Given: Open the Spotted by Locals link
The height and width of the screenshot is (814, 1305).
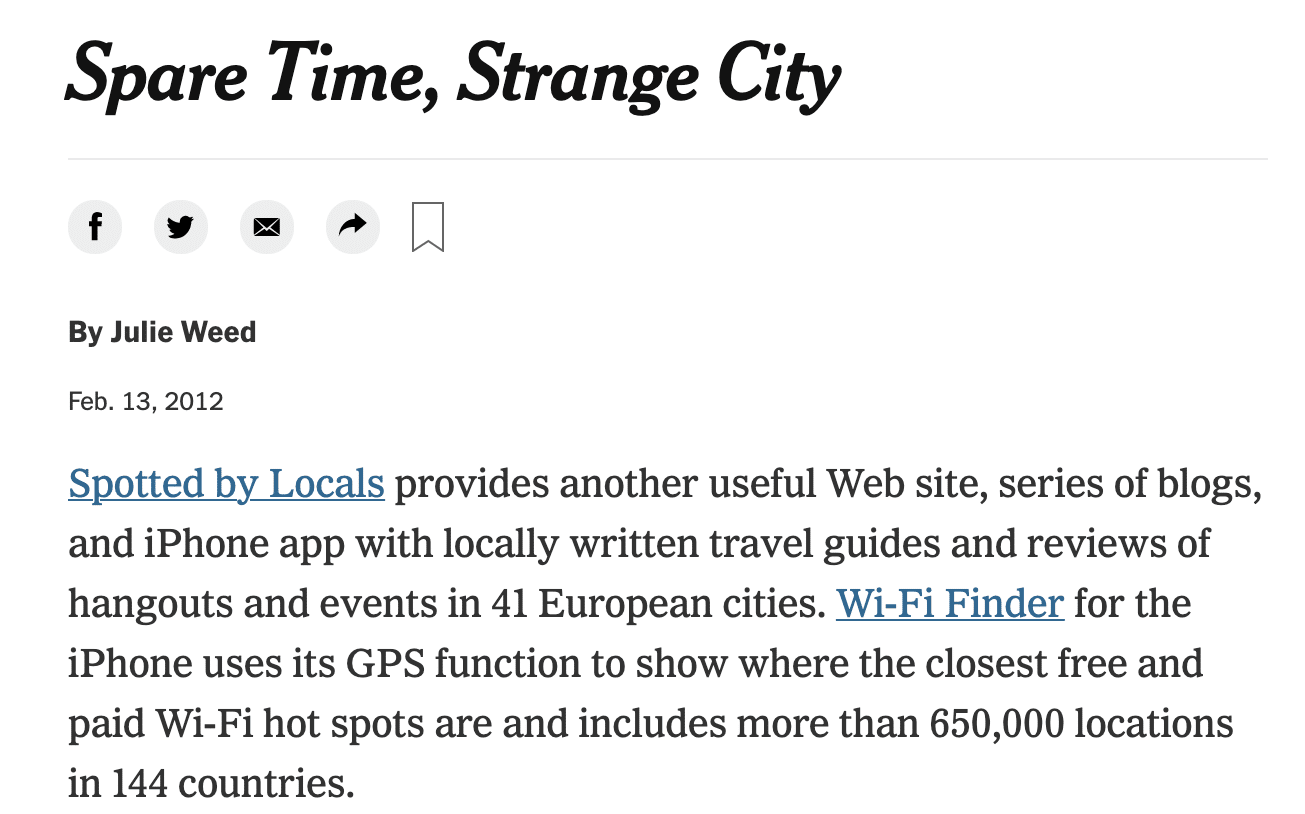Looking at the screenshot, I should point(227,484).
